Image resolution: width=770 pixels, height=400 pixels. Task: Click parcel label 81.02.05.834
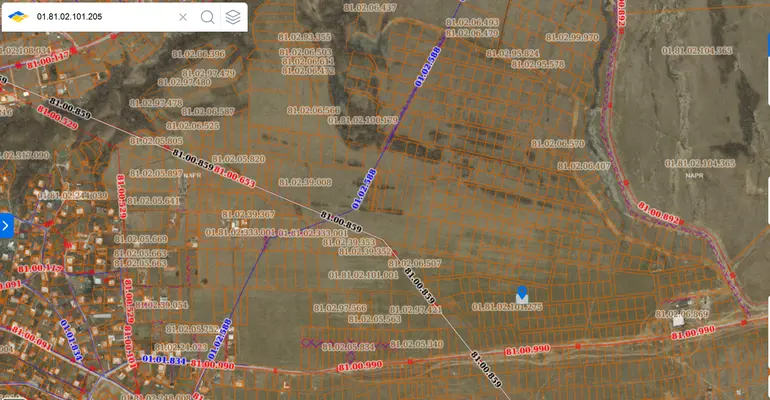pyautogui.click(x=349, y=347)
